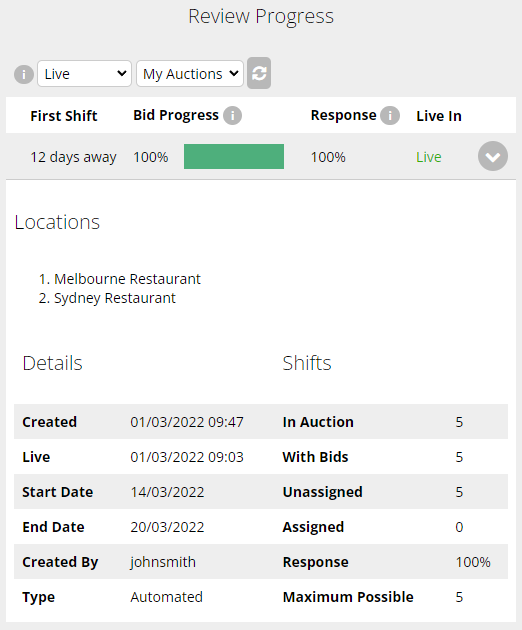522x630 pixels.
Task: Refresh the auctions list
Action: pos(259,73)
